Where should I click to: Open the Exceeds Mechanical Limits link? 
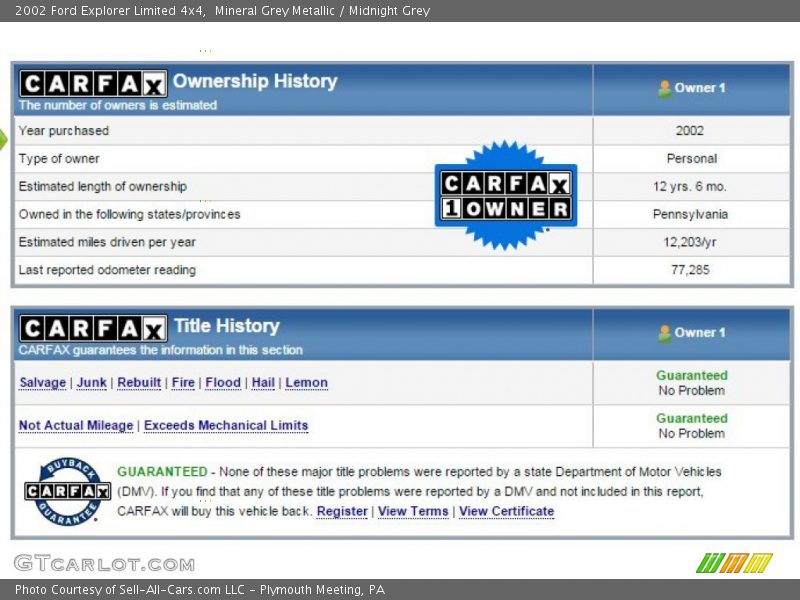[x=226, y=426]
